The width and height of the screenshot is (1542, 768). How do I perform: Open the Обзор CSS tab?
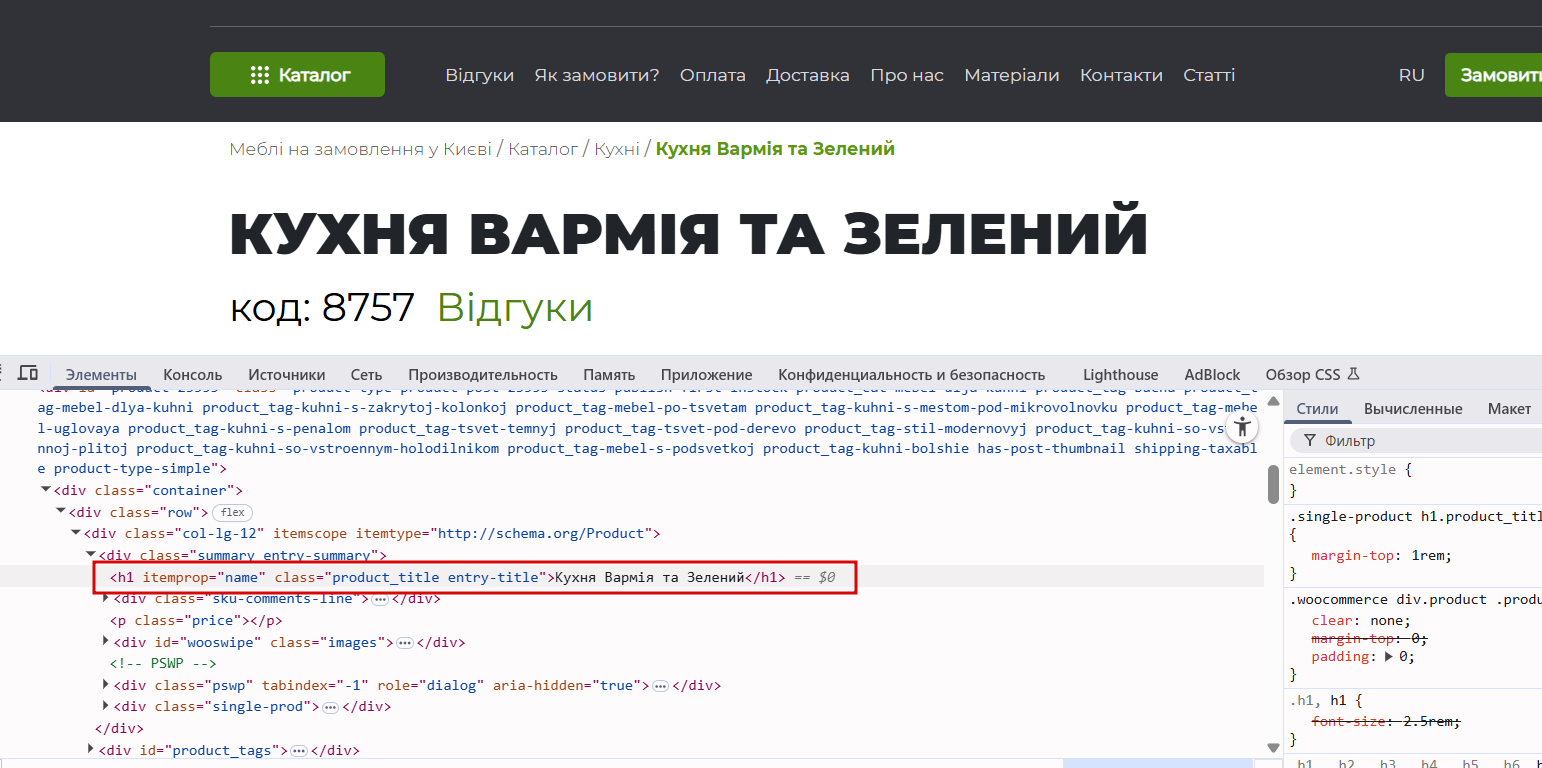click(x=1303, y=375)
